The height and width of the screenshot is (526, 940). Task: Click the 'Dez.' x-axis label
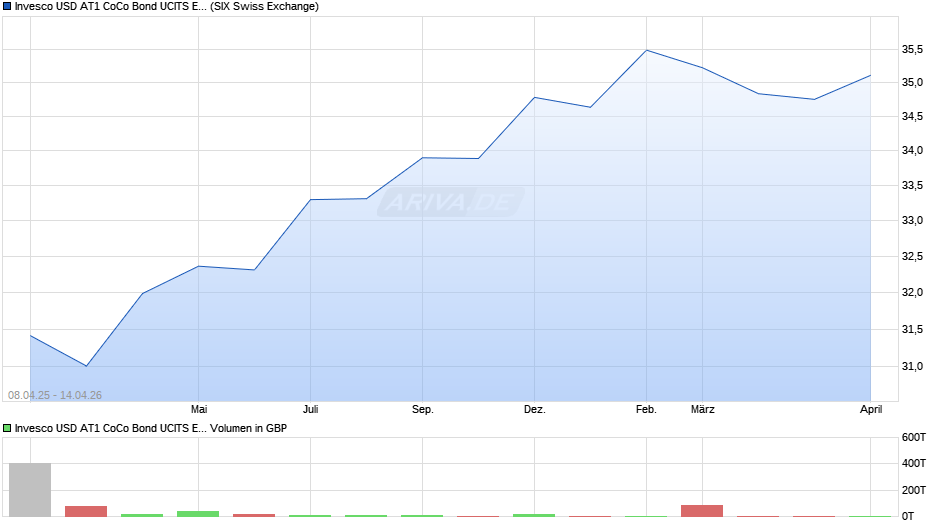[535, 410]
